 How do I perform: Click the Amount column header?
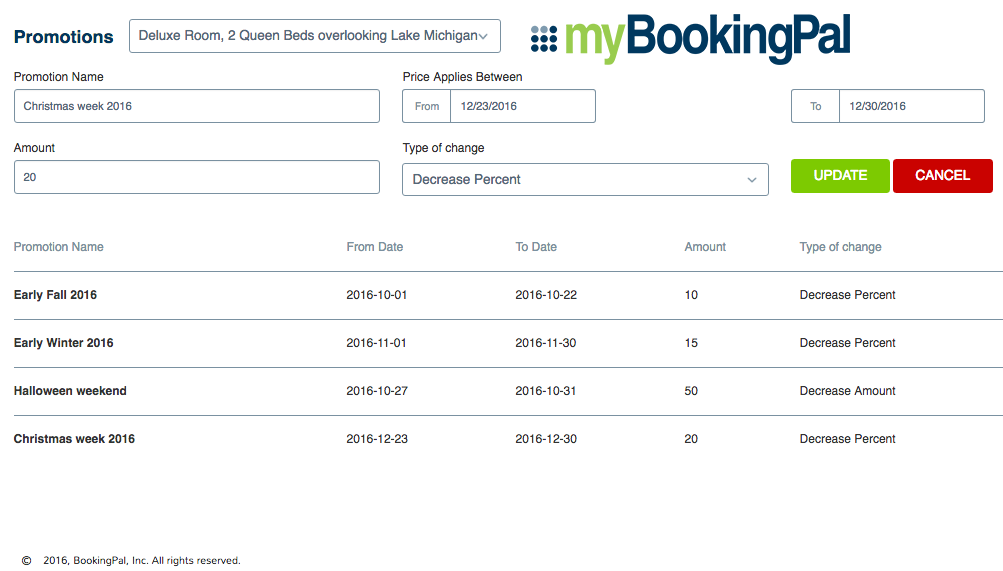click(705, 247)
